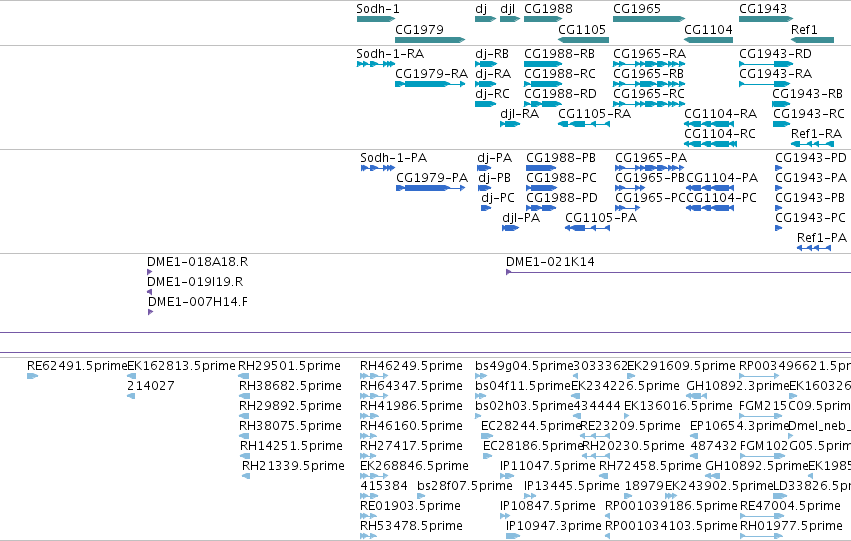Click BAC end DME1-007H14.F
This screenshot has height=541, width=851.
150,312
